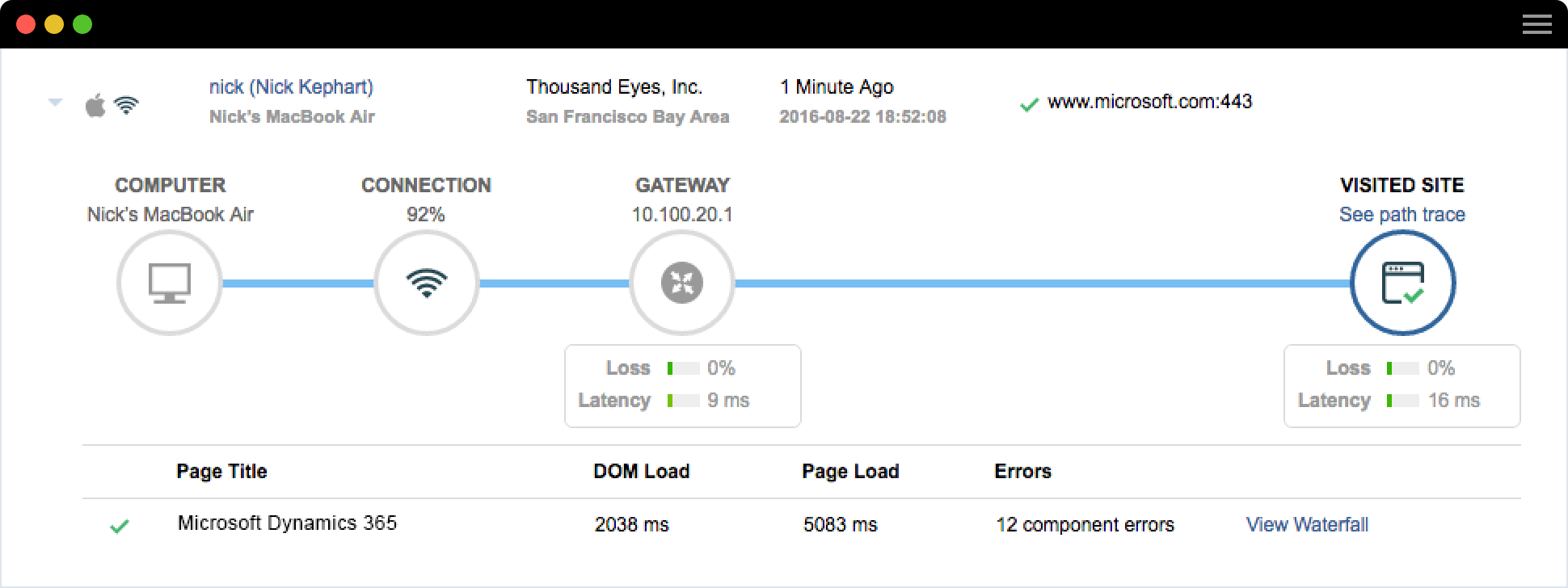Collapse the session row disclosure triangle
The image size is (1568, 588).
[x=55, y=103]
